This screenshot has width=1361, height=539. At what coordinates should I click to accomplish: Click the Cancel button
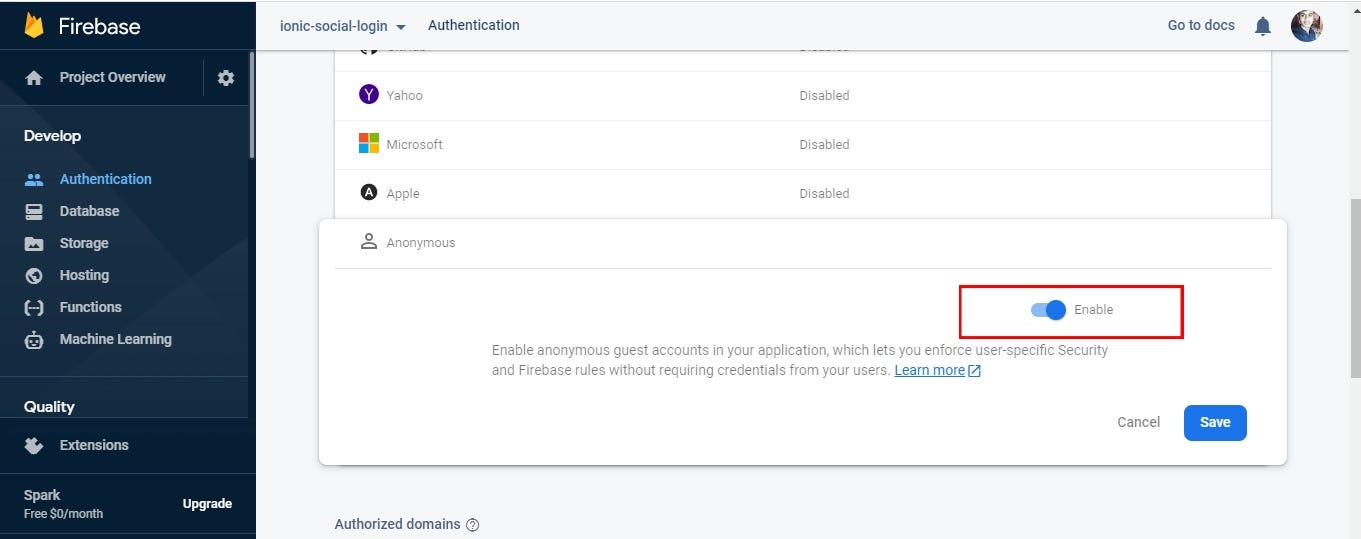pyautogui.click(x=1138, y=422)
